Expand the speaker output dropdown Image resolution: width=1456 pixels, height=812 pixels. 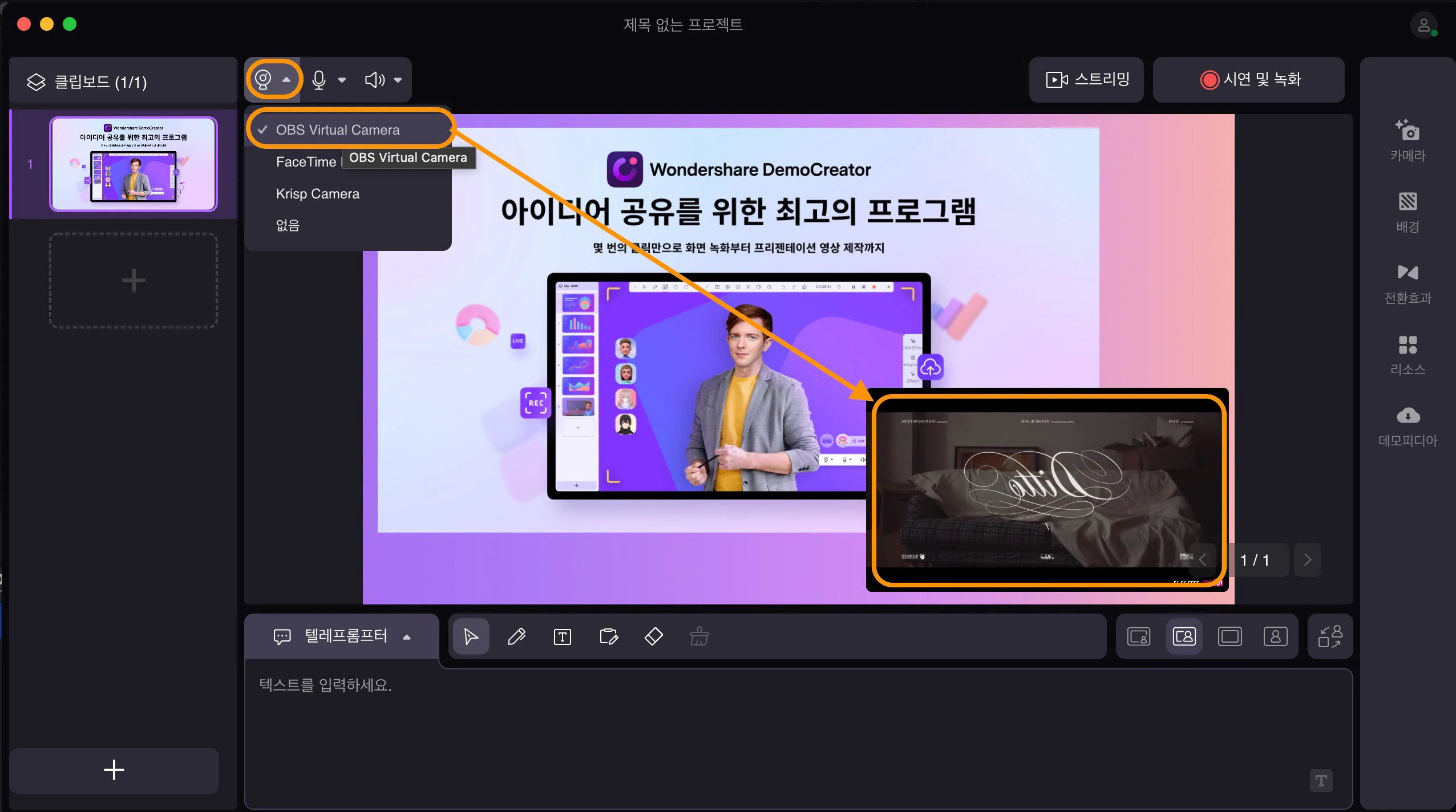(x=398, y=79)
